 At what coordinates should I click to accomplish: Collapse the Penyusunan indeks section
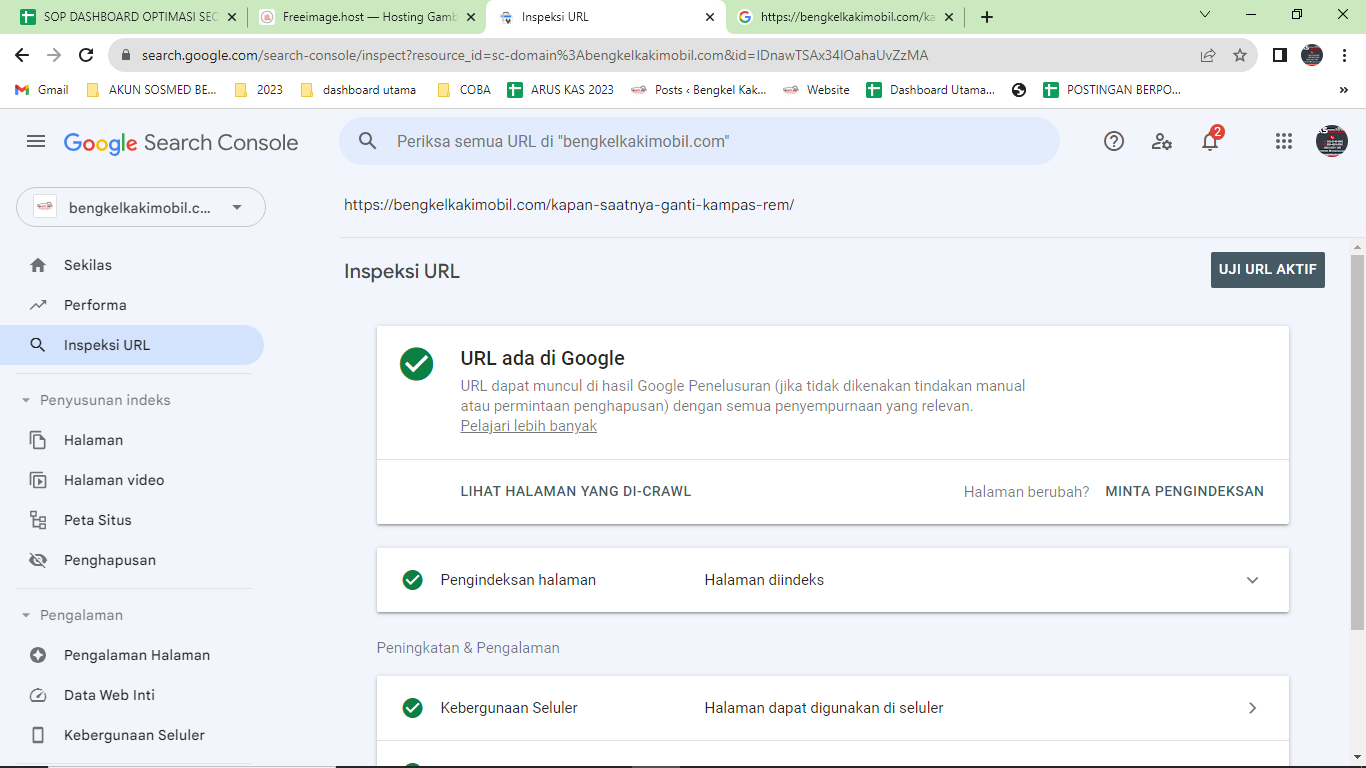point(26,400)
